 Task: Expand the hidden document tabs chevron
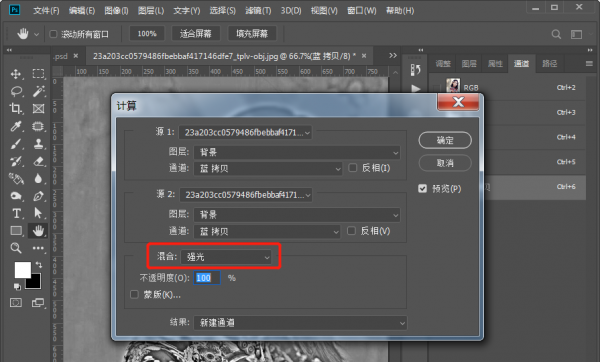(x=393, y=56)
